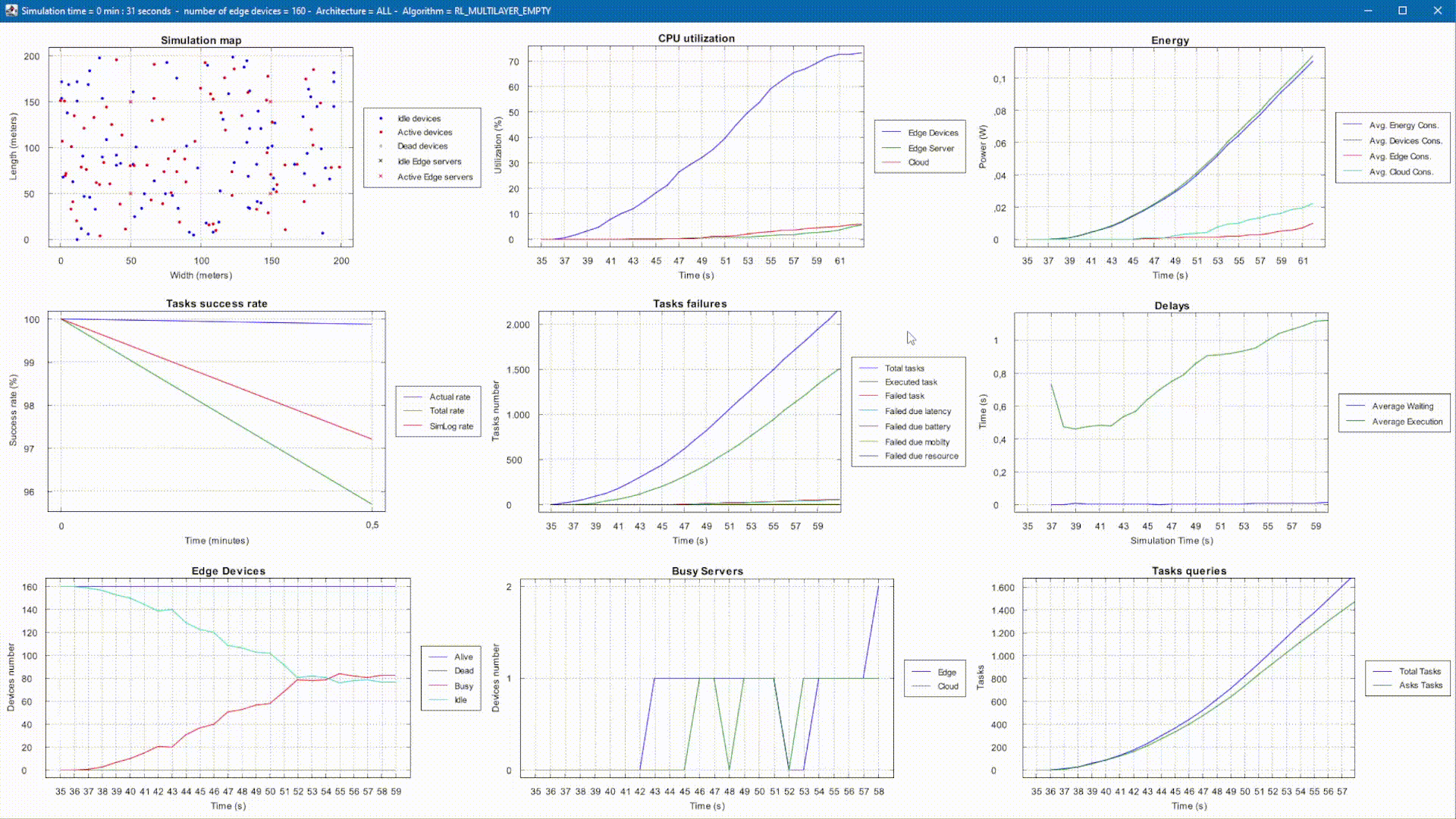The image size is (1456, 819).
Task: Click the Asks Tasks legend entry
Action: click(1420, 685)
